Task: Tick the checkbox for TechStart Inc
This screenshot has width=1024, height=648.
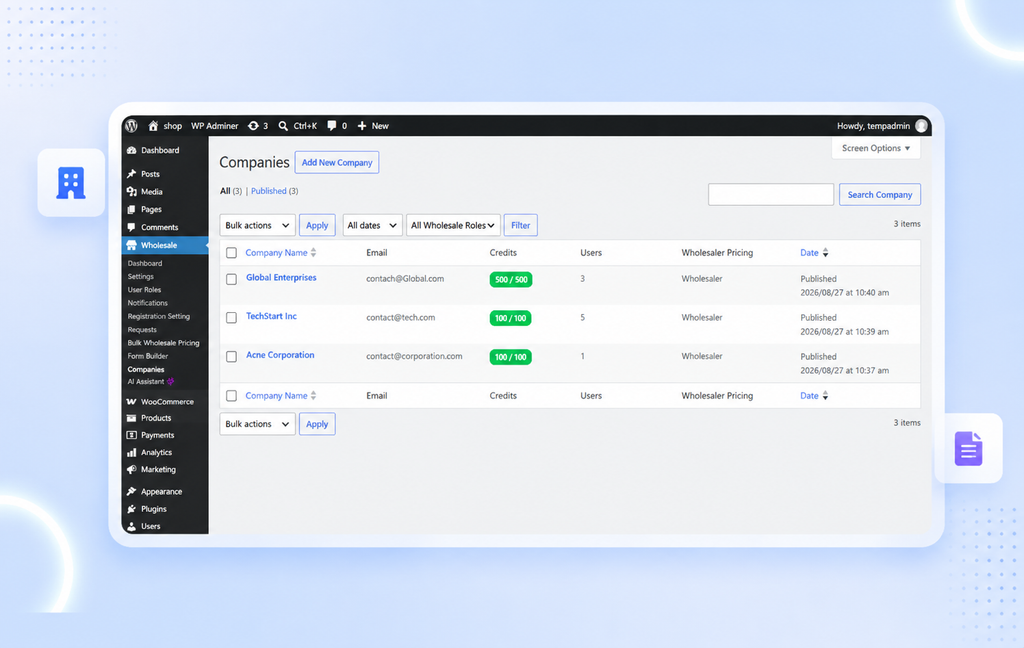Action: coord(231,317)
